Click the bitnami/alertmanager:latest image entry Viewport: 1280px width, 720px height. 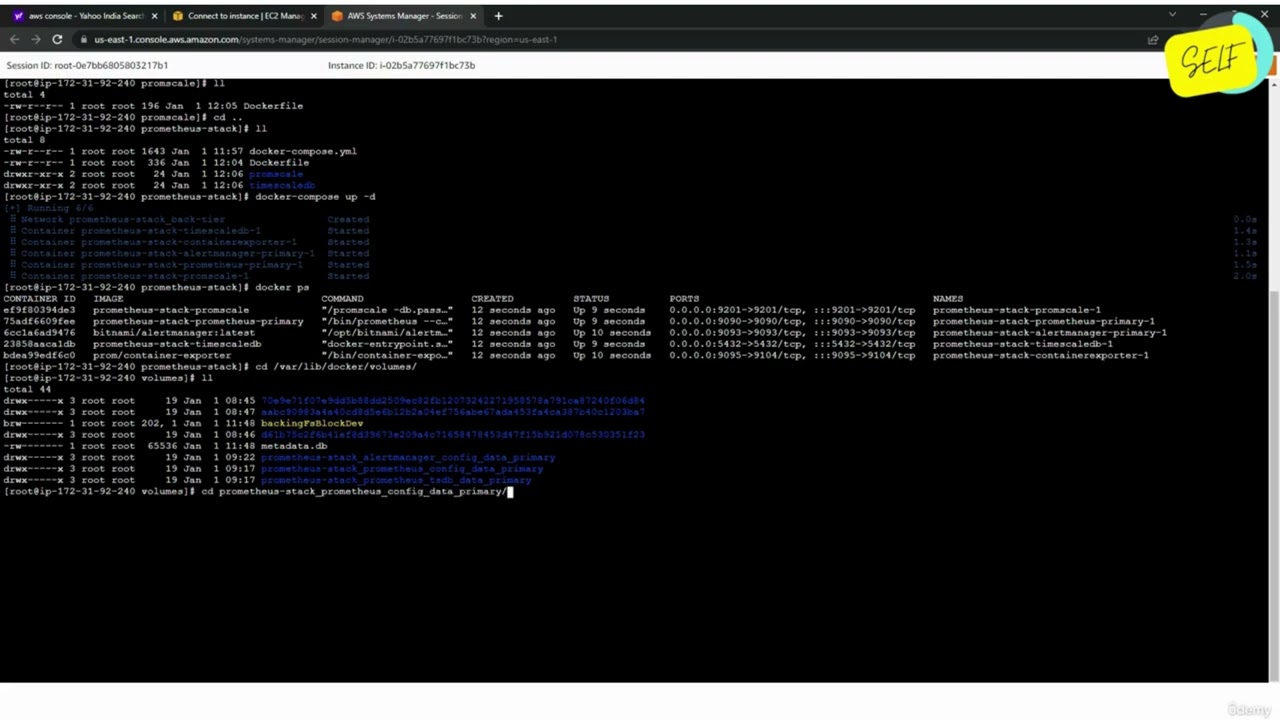pyautogui.click(x=174, y=333)
